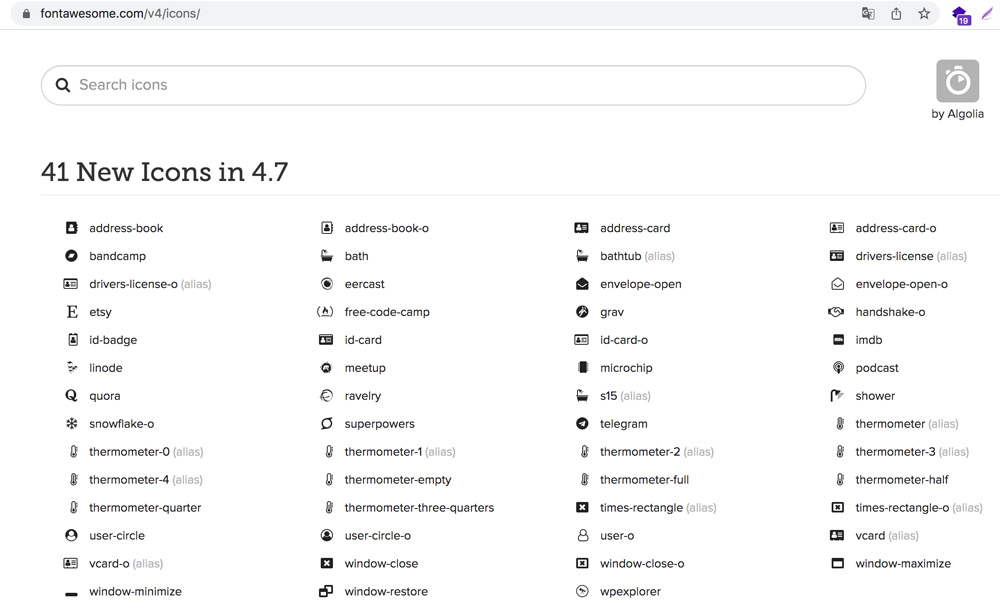Open the window-close link

point(381,564)
